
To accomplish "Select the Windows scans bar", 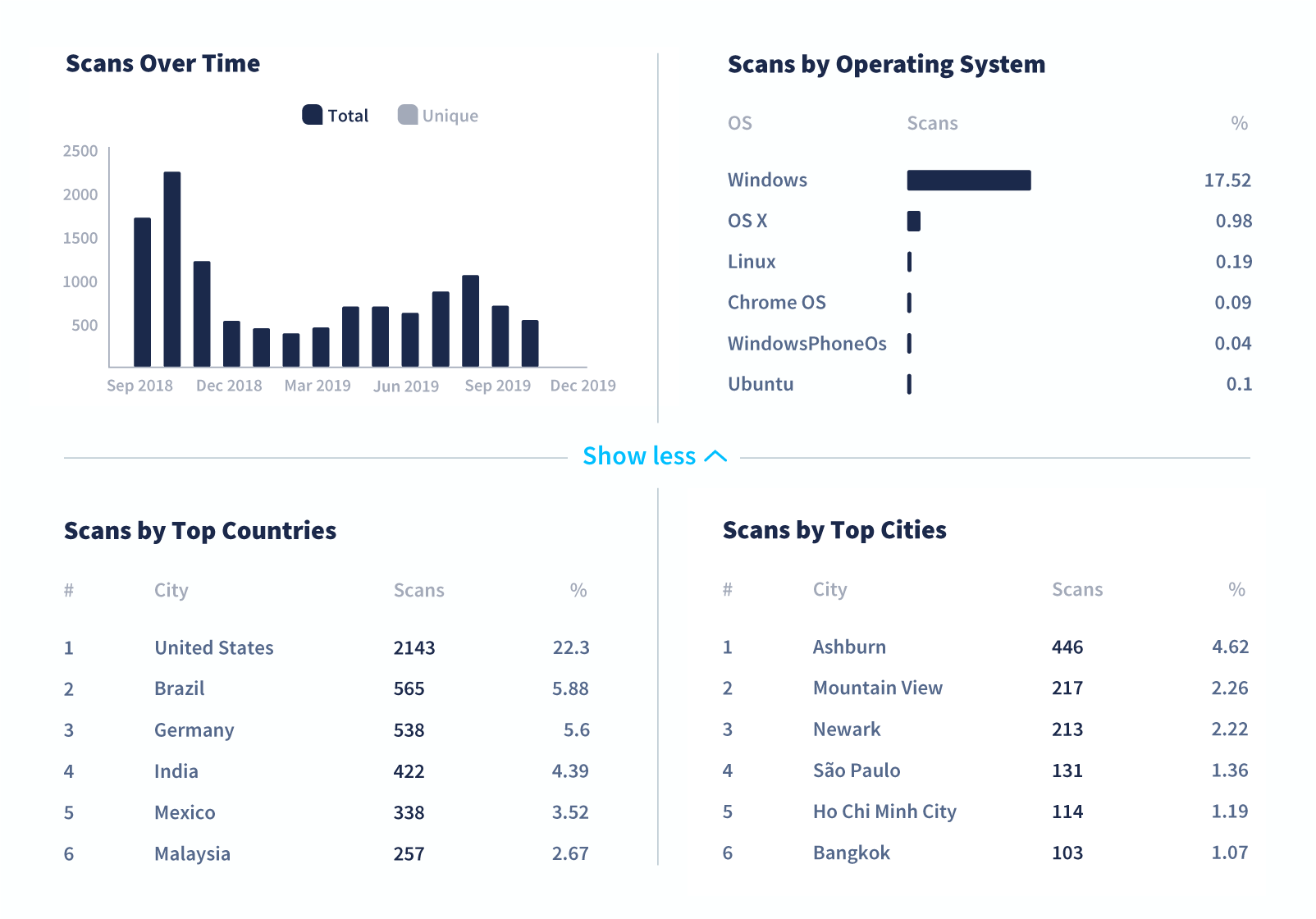I will click(968, 179).
